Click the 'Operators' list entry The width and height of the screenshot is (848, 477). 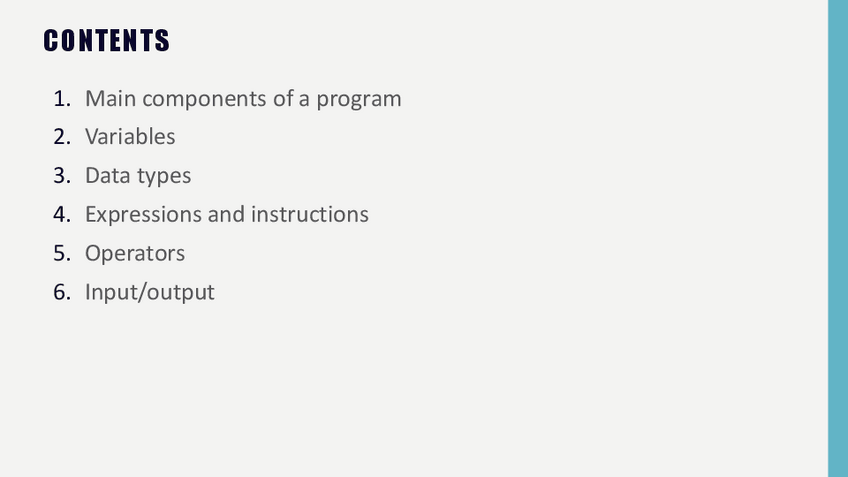[x=135, y=253]
